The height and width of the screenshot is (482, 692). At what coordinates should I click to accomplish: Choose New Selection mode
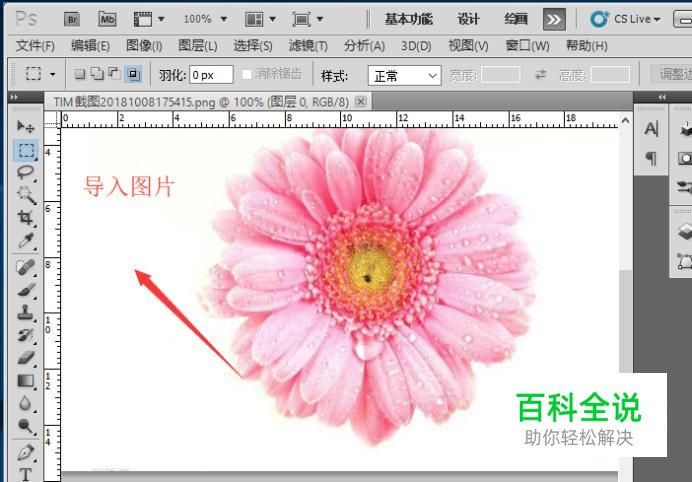coord(79,74)
